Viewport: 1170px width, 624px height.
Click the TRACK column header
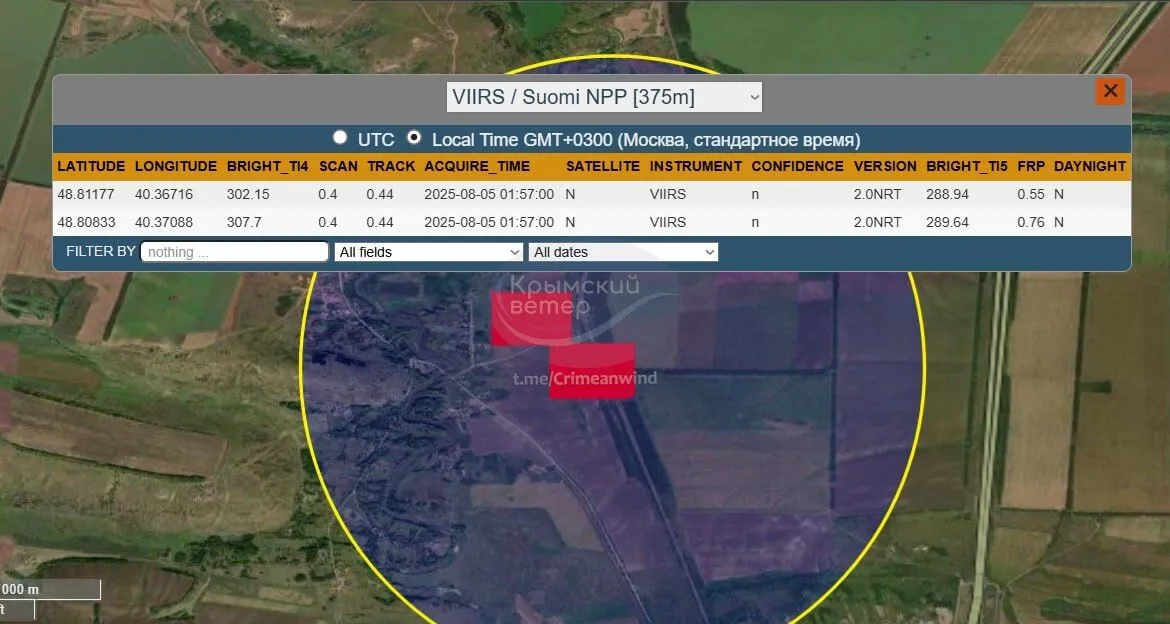pyautogui.click(x=391, y=166)
